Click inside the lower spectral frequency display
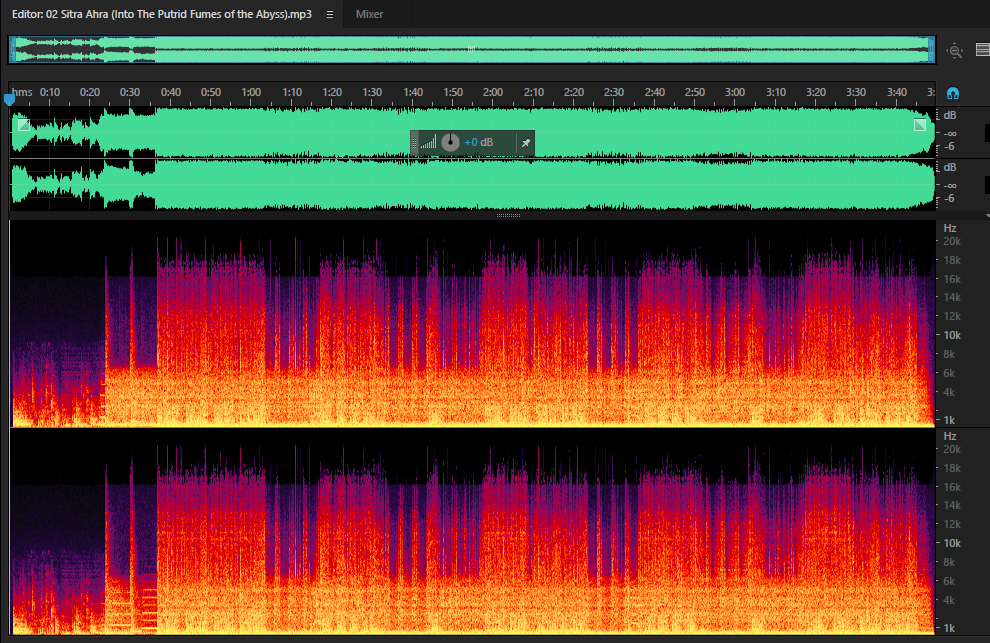990x643 pixels. [x=472, y=532]
